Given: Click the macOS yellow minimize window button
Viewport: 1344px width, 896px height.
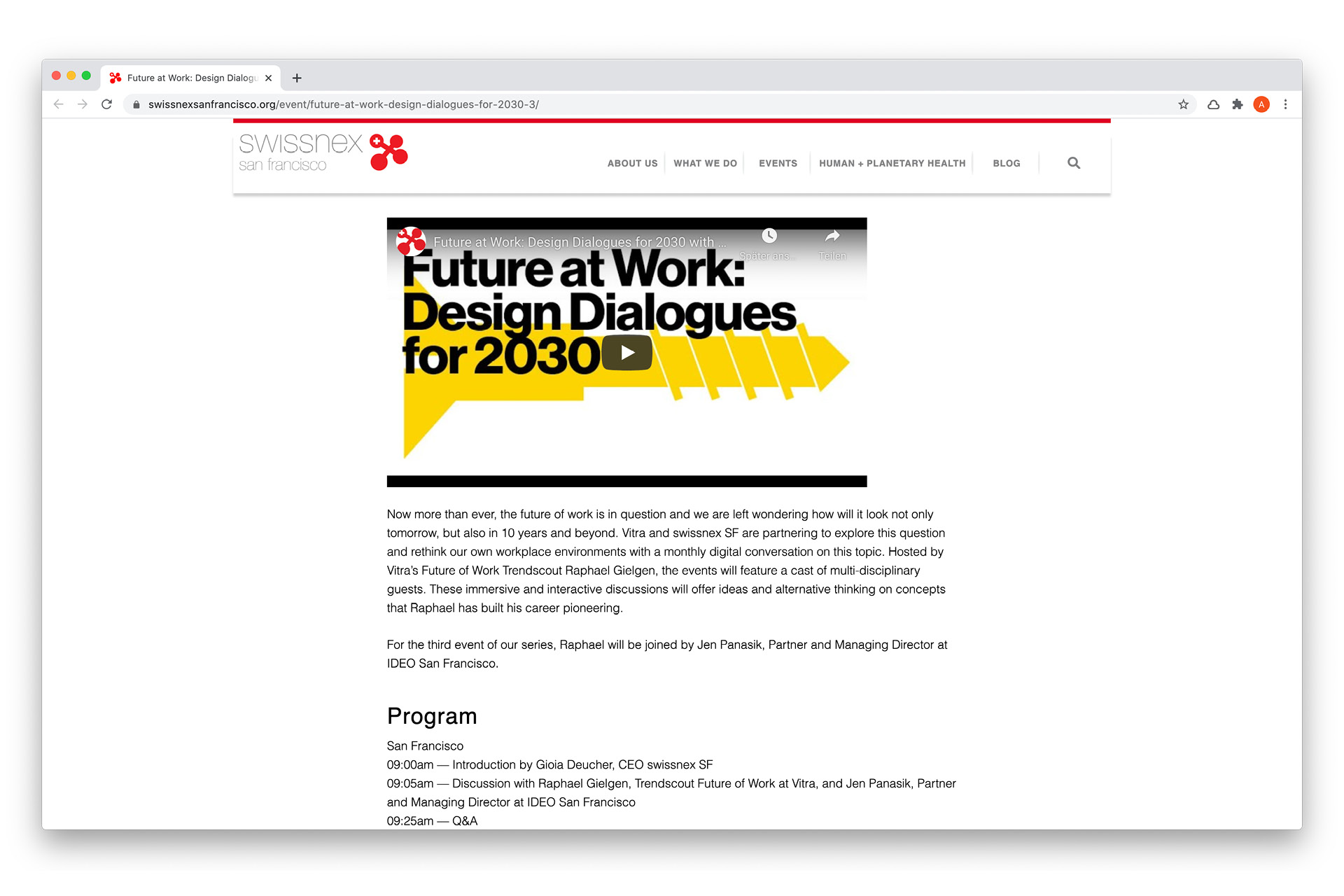Looking at the screenshot, I should (71, 76).
